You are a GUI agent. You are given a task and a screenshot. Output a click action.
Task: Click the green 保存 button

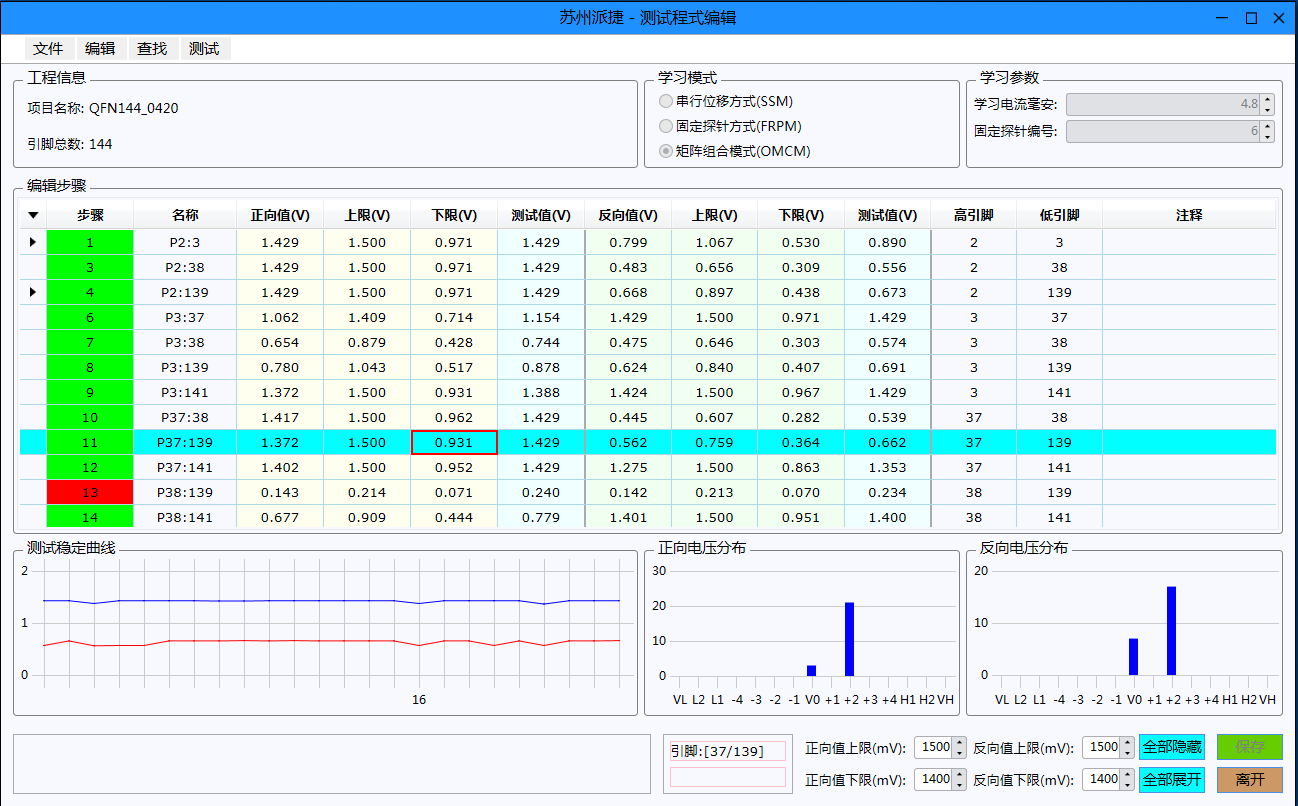[x=1249, y=747]
